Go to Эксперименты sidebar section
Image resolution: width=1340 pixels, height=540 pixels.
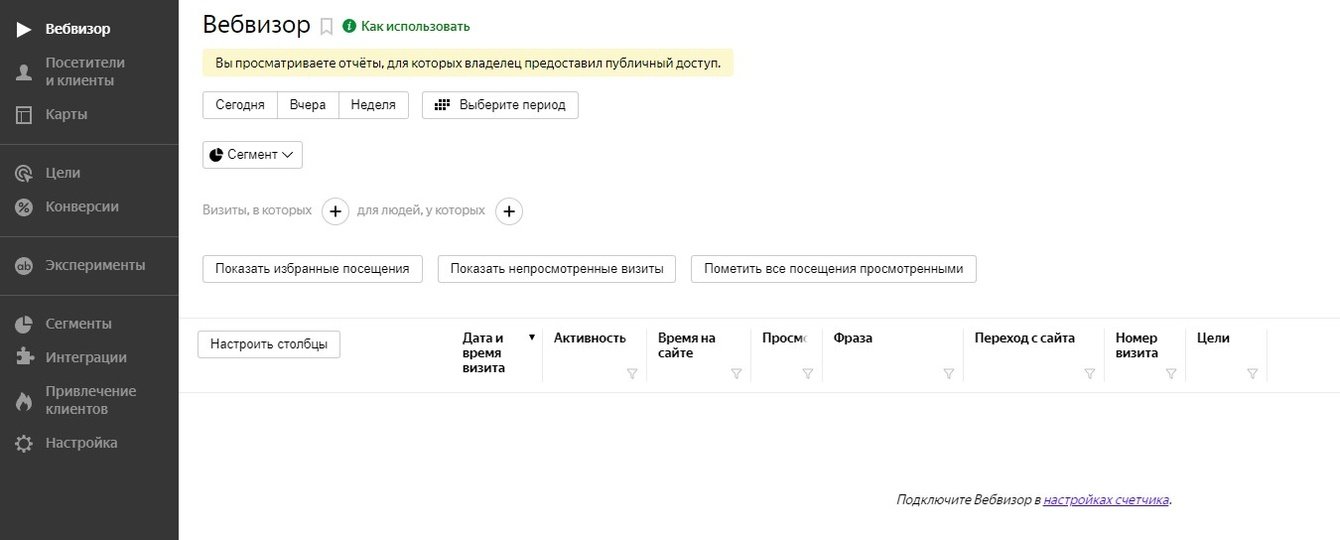[94, 265]
